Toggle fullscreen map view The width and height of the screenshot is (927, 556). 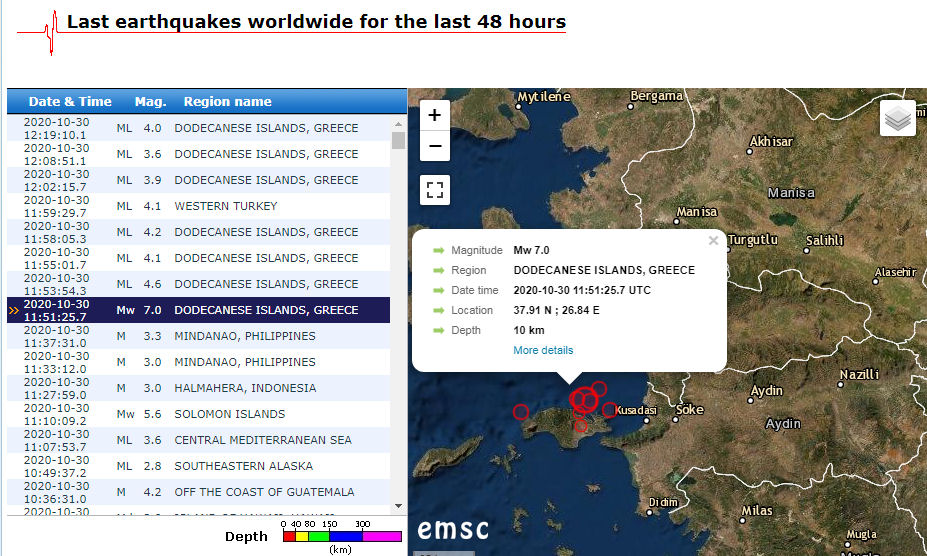point(435,190)
